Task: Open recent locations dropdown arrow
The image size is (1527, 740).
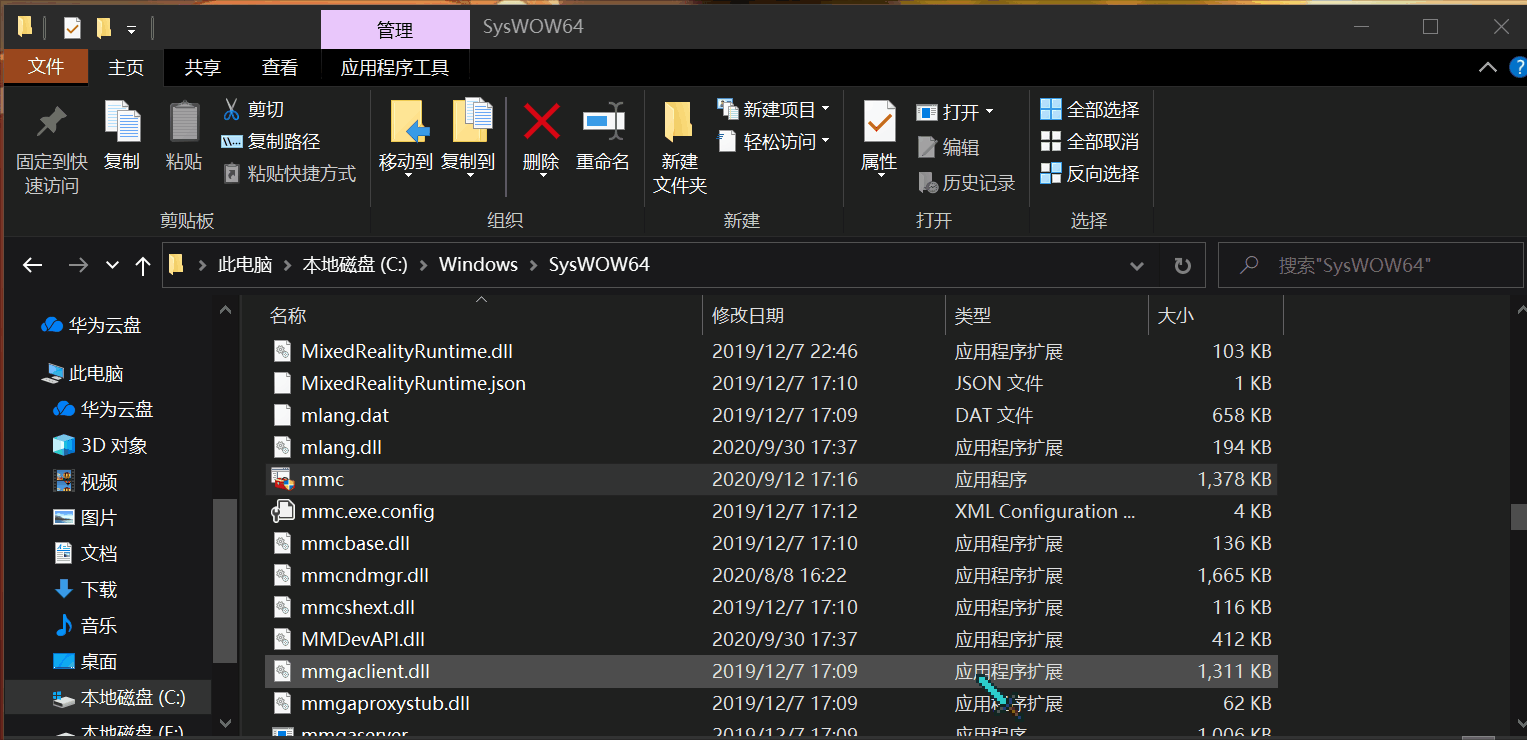Action: pyautogui.click(x=112, y=265)
